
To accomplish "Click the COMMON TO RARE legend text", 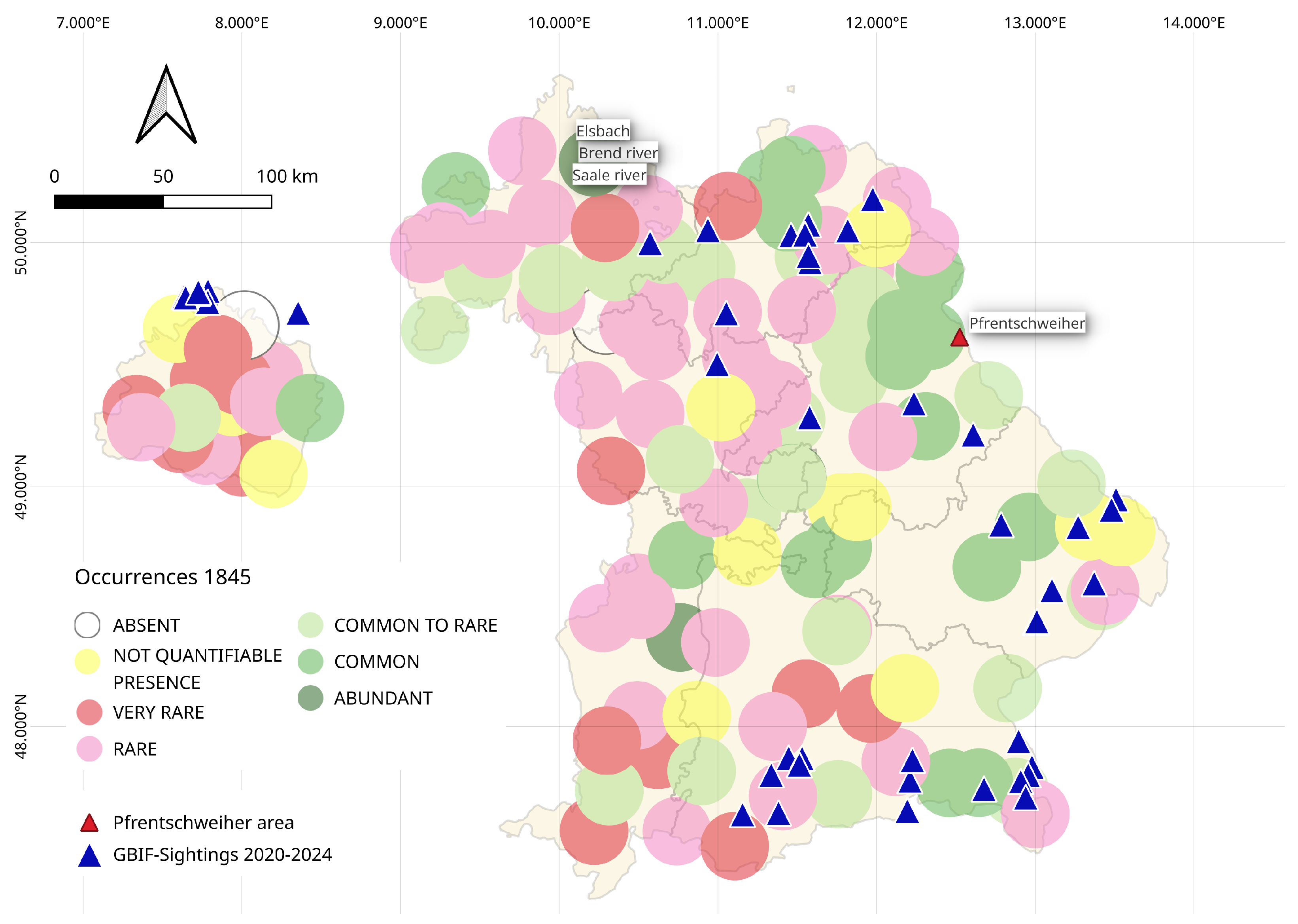I will point(416,625).
